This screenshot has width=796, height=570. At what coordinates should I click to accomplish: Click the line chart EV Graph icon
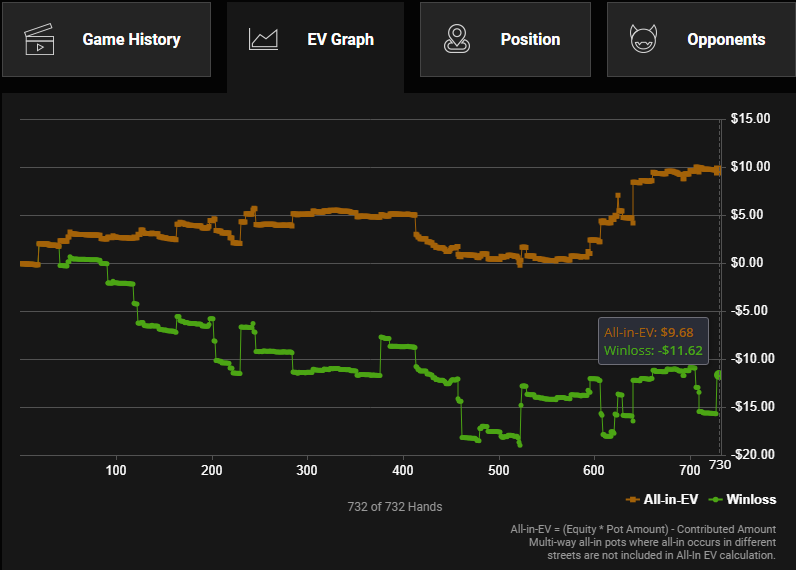coord(263,40)
